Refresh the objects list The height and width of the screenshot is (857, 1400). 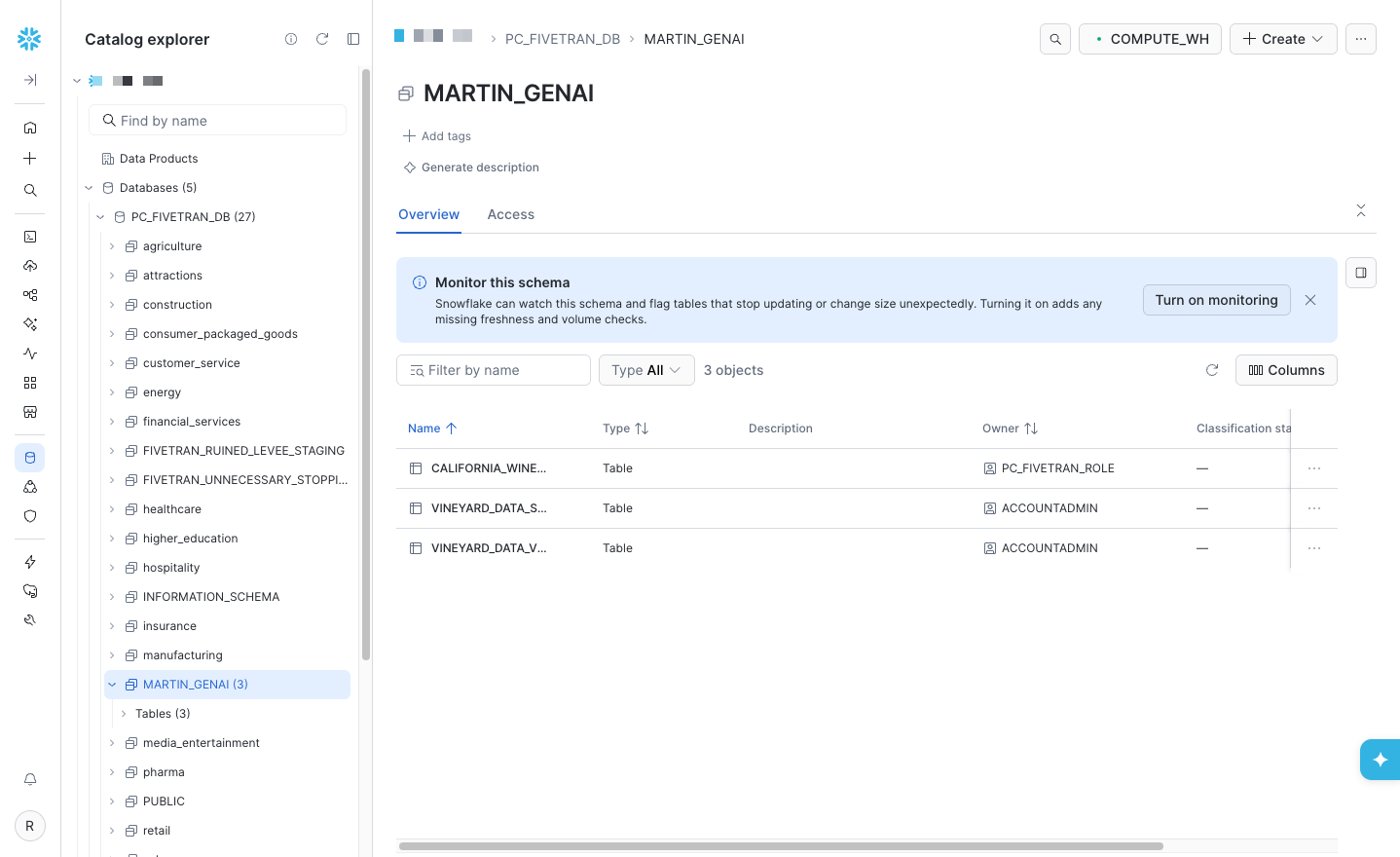pos(1212,370)
